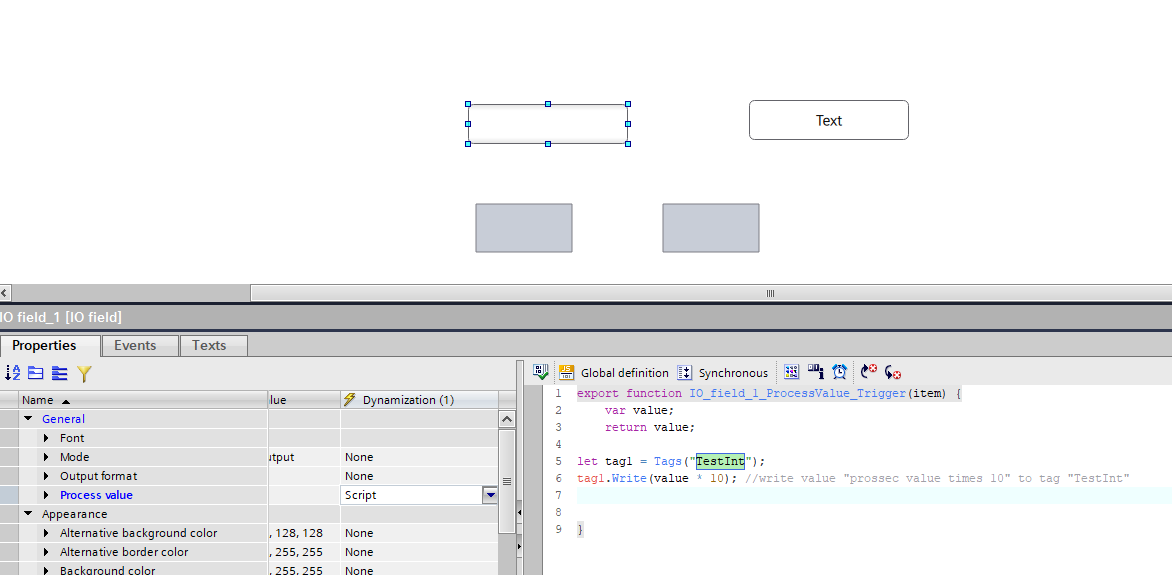Click the folder category view icon
1172x575 pixels.
36,373
